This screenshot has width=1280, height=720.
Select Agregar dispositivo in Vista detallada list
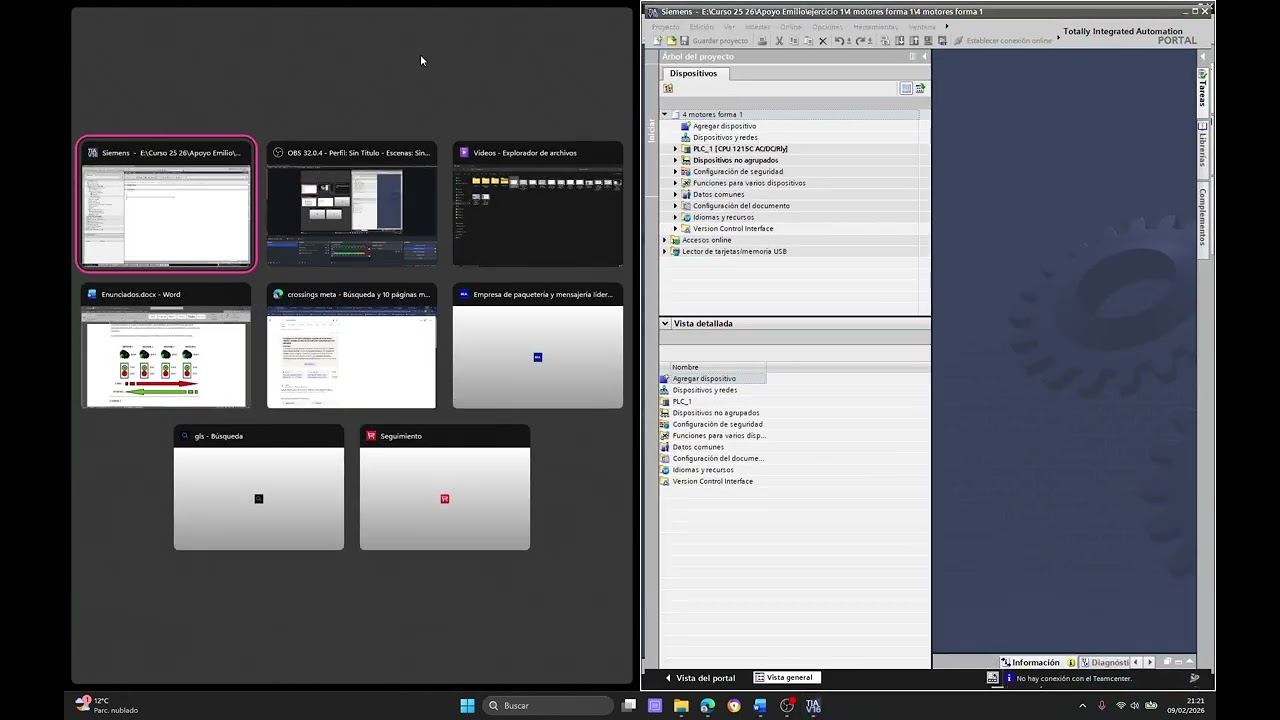[704, 379]
